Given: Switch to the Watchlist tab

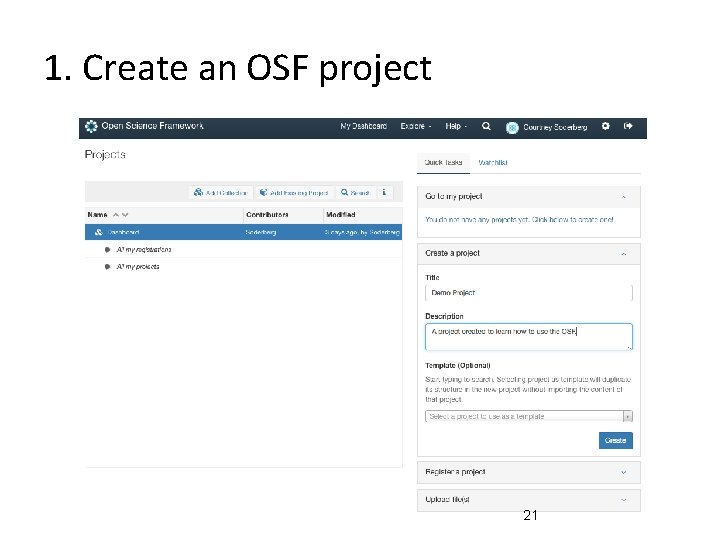Looking at the screenshot, I should pos(492,162).
